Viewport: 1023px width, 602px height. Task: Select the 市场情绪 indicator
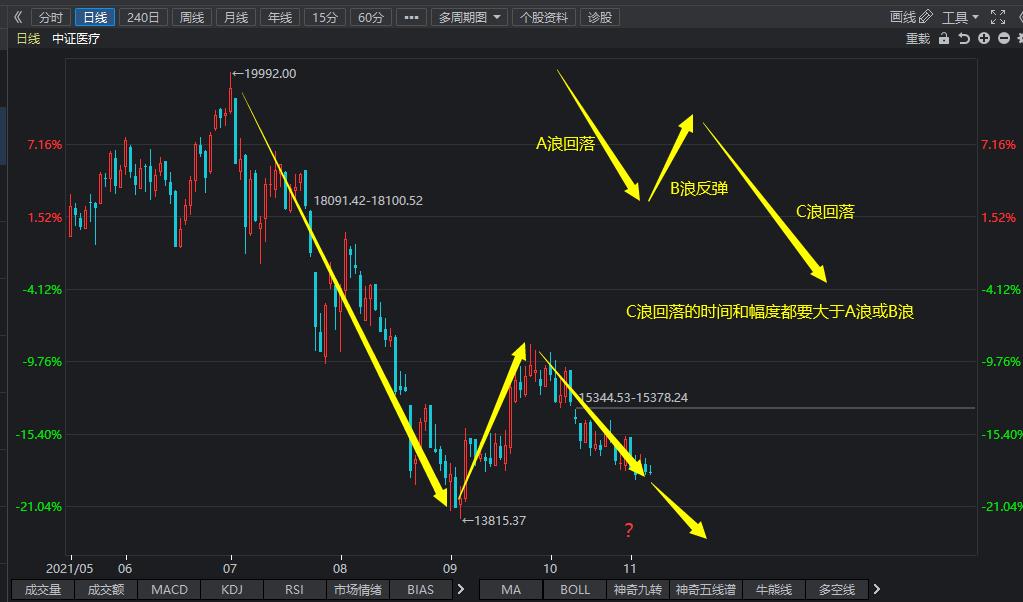357,589
